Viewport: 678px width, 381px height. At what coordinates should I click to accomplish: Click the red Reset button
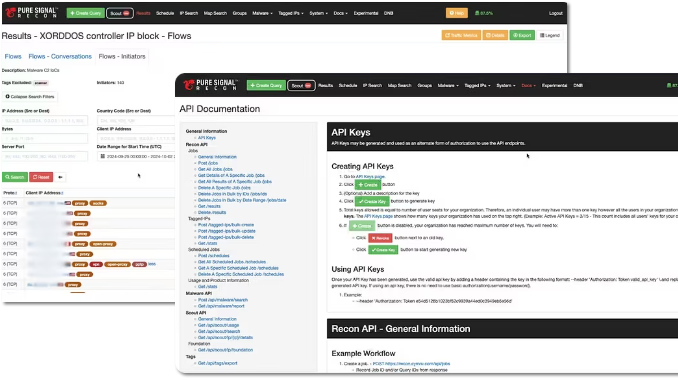click(x=41, y=177)
